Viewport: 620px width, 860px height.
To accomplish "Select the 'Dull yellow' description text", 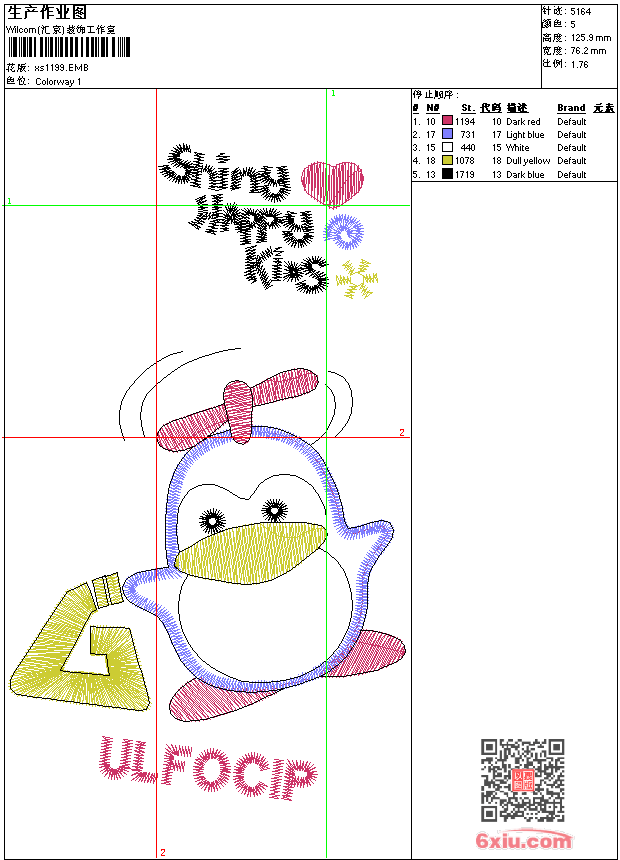I will (x=528, y=161).
